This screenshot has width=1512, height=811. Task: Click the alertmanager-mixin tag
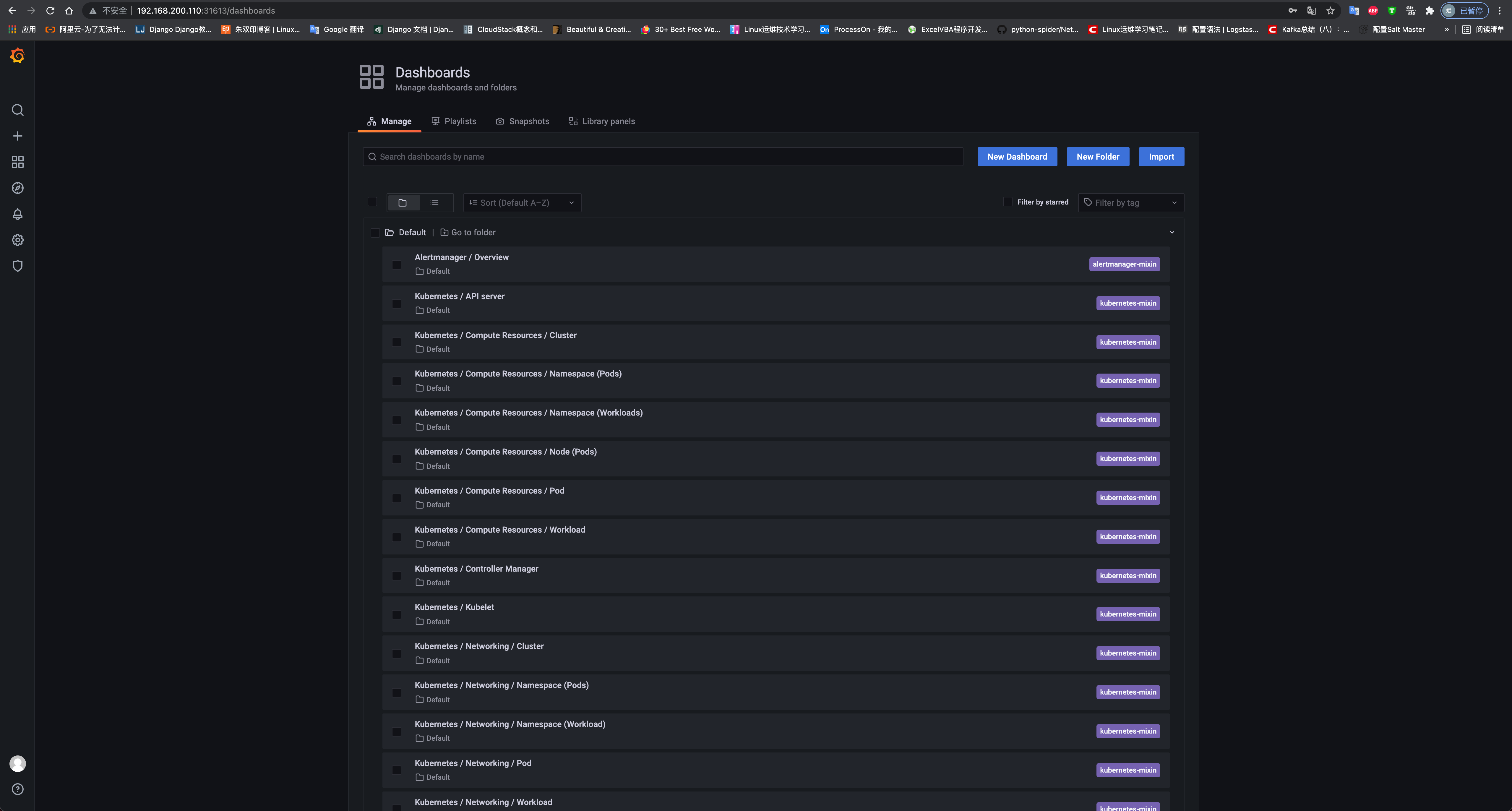click(x=1124, y=264)
